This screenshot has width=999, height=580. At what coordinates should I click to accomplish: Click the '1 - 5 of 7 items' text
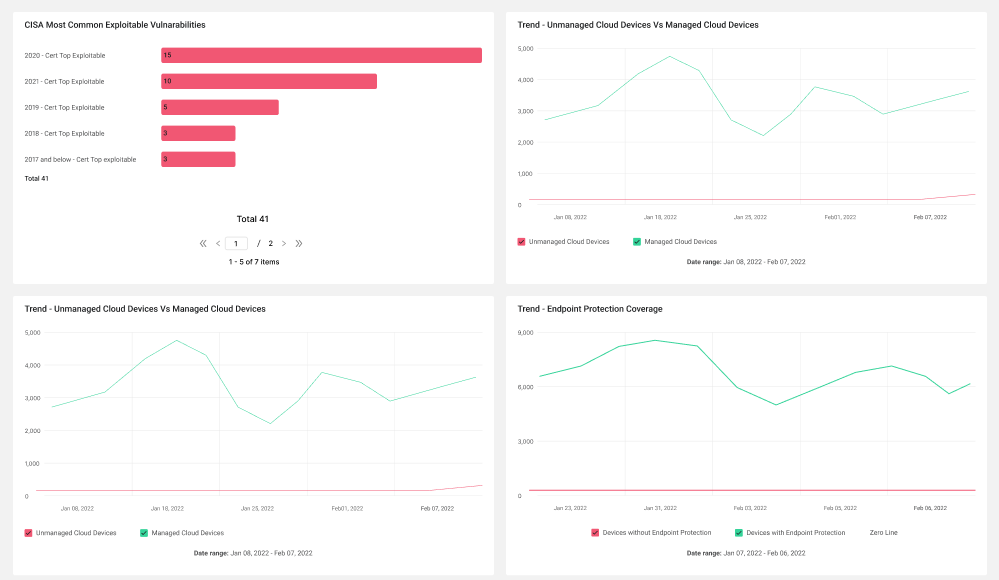(254, 262)
